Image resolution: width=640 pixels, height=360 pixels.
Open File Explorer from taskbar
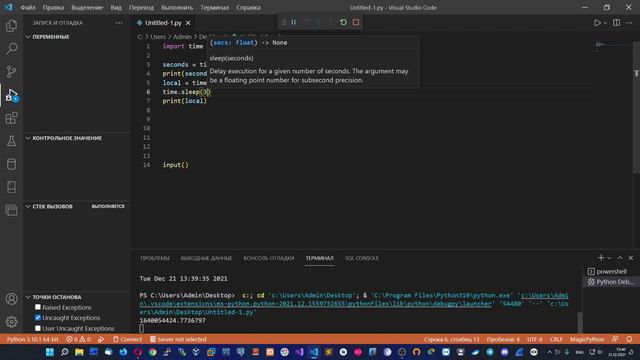(x=79, y=352)
